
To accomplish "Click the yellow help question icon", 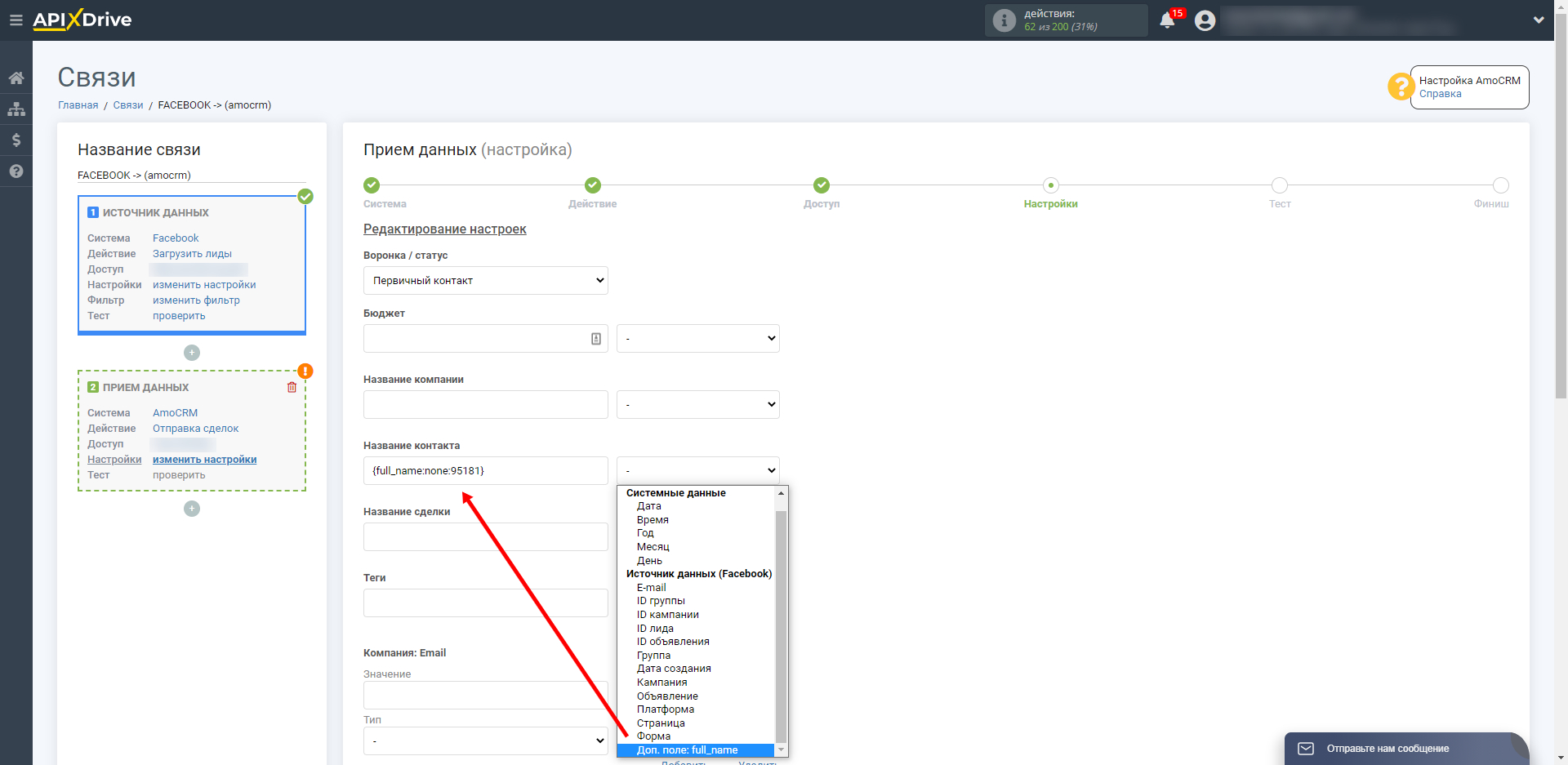I will (x=1401, y=86).
